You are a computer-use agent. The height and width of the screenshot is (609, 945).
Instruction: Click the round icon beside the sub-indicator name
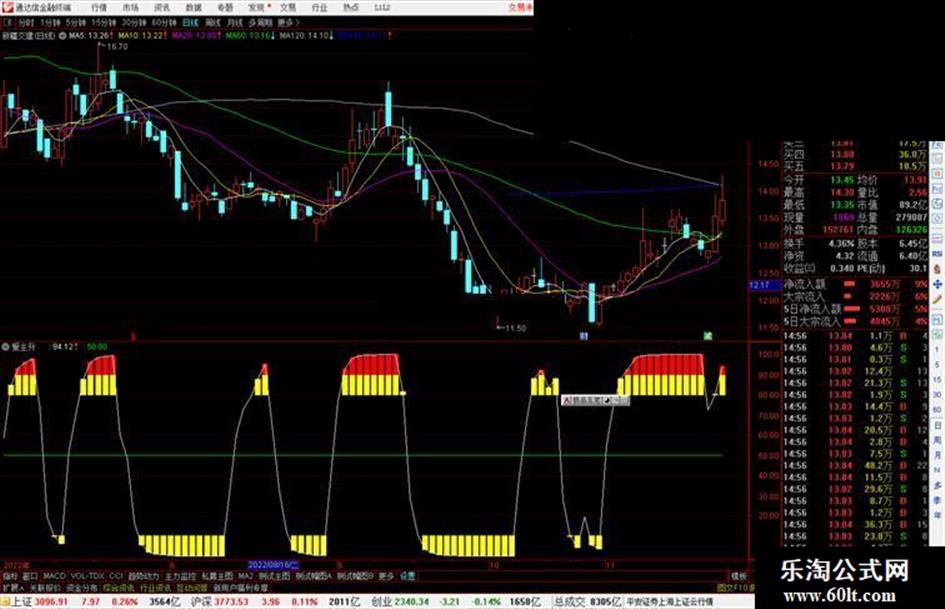point(6,347)
